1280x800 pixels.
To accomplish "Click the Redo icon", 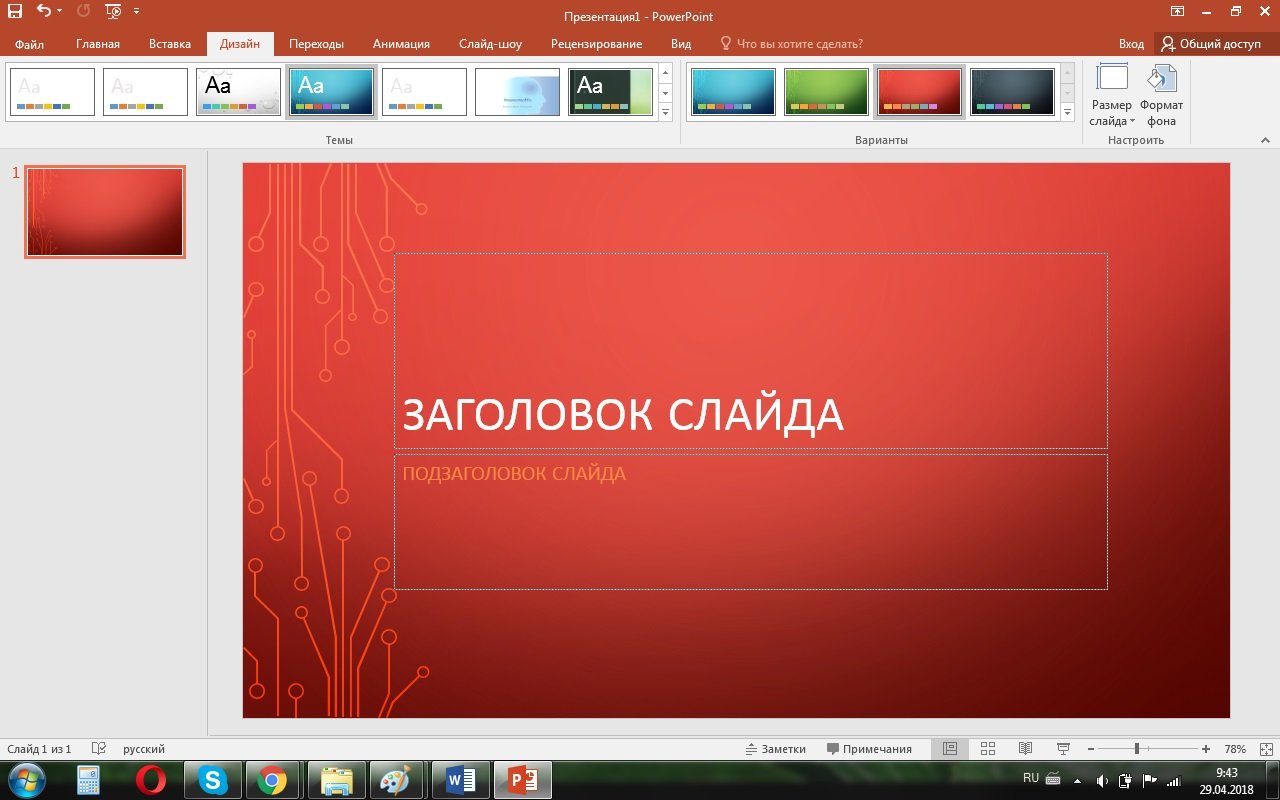I will 83,11.
